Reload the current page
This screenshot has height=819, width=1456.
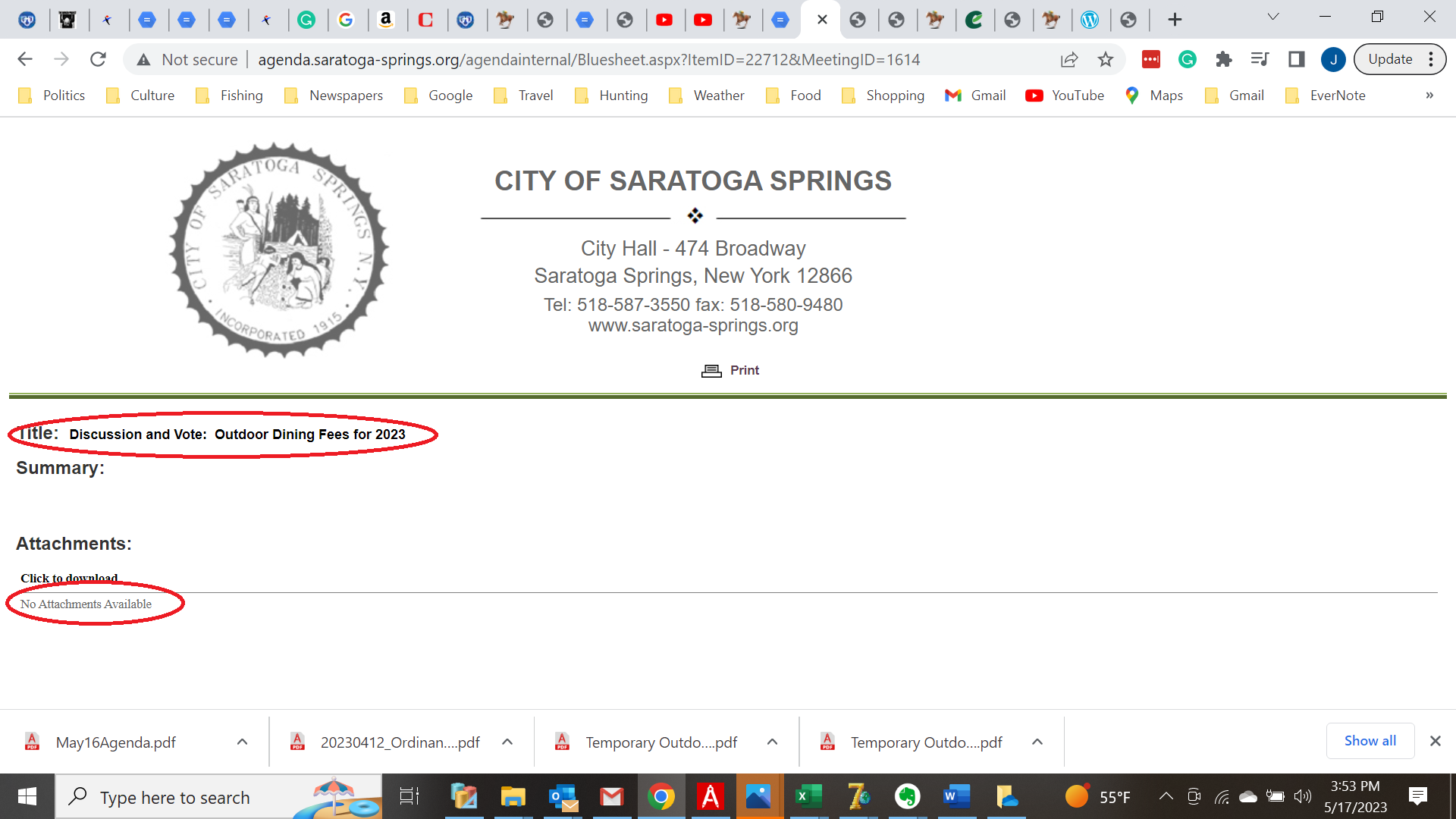98,59
